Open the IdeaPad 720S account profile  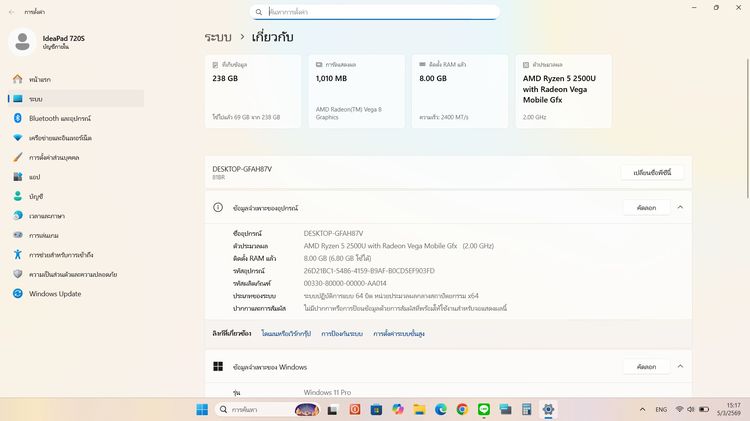47,42
